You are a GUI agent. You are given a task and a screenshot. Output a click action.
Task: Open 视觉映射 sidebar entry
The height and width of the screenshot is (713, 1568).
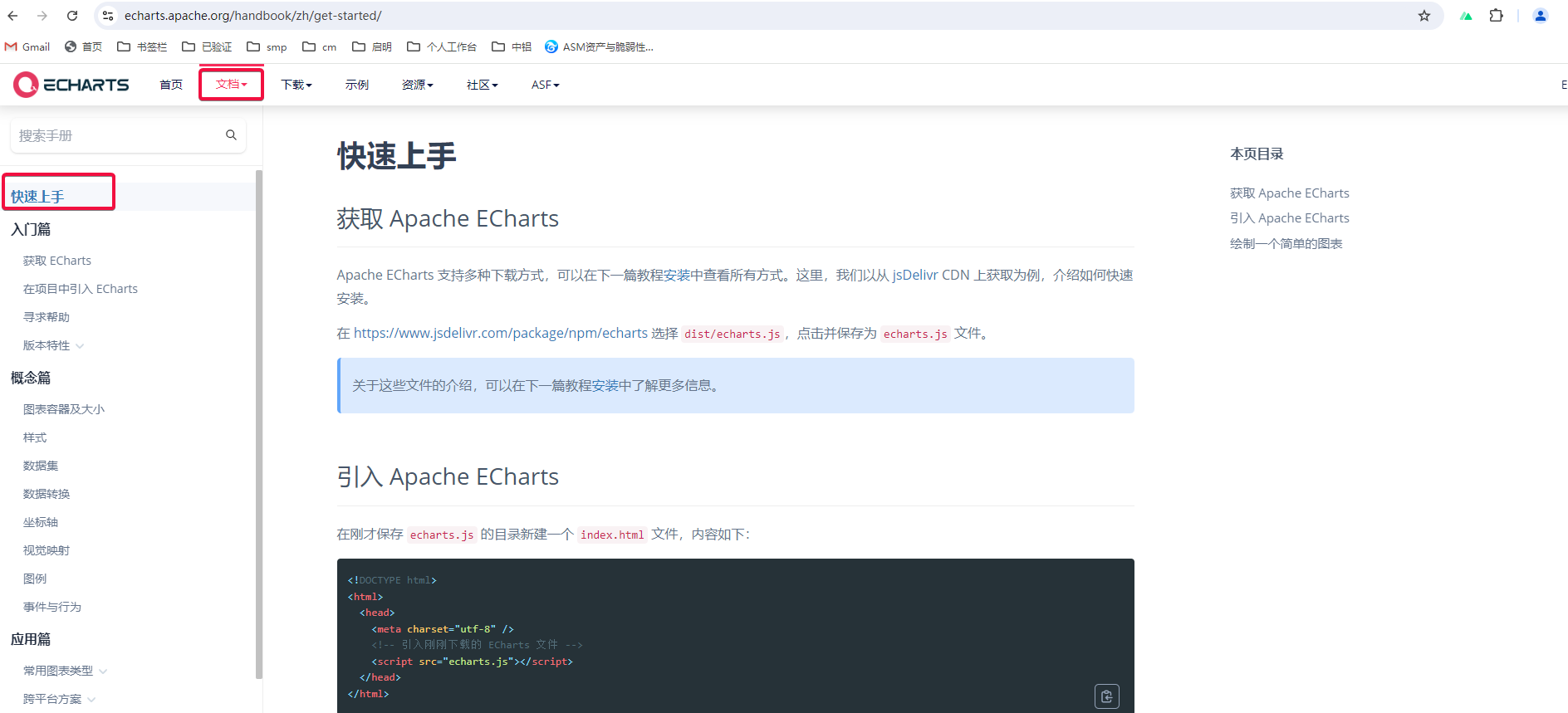(47, 550)
